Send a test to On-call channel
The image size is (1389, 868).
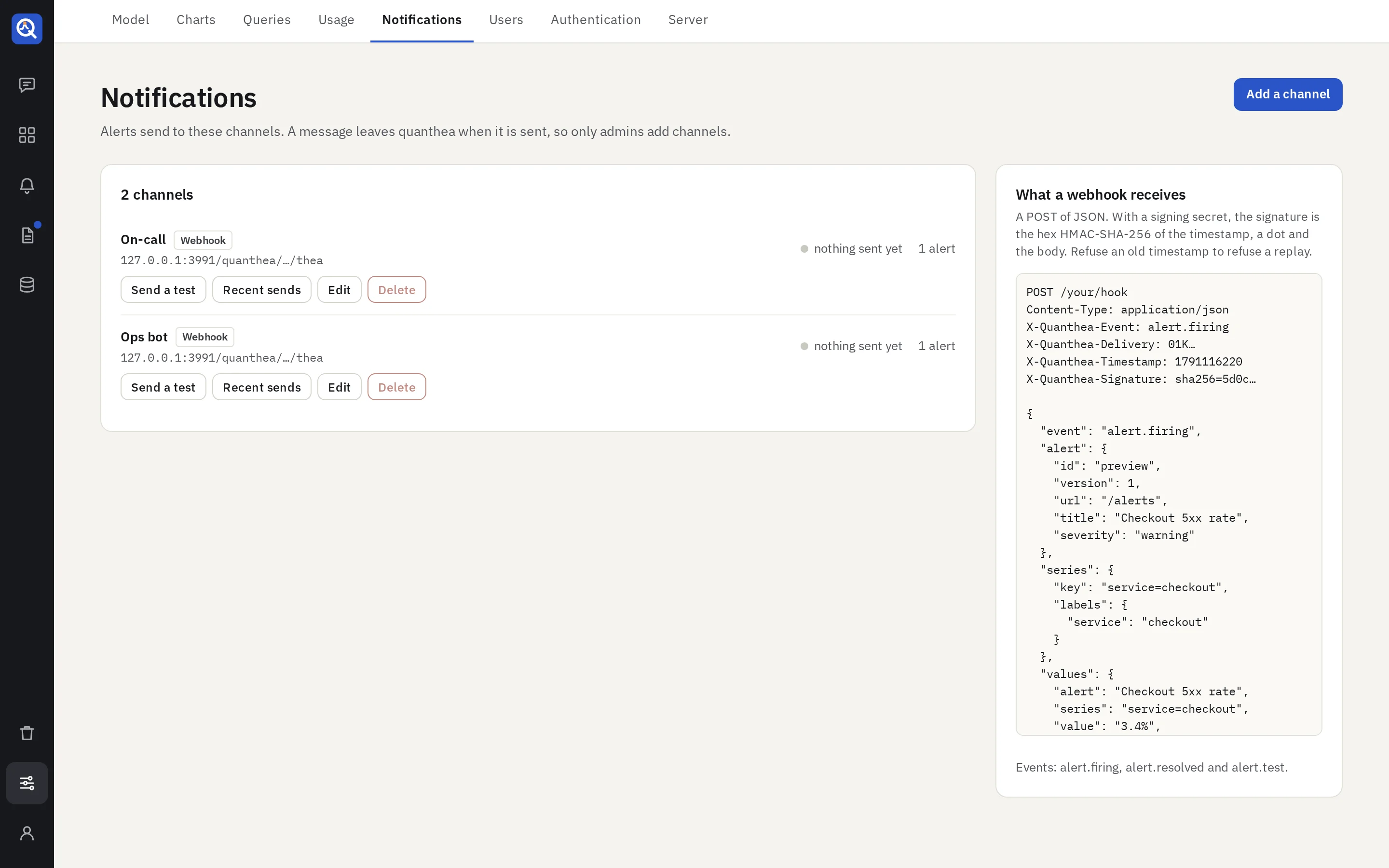click(163, 290)
